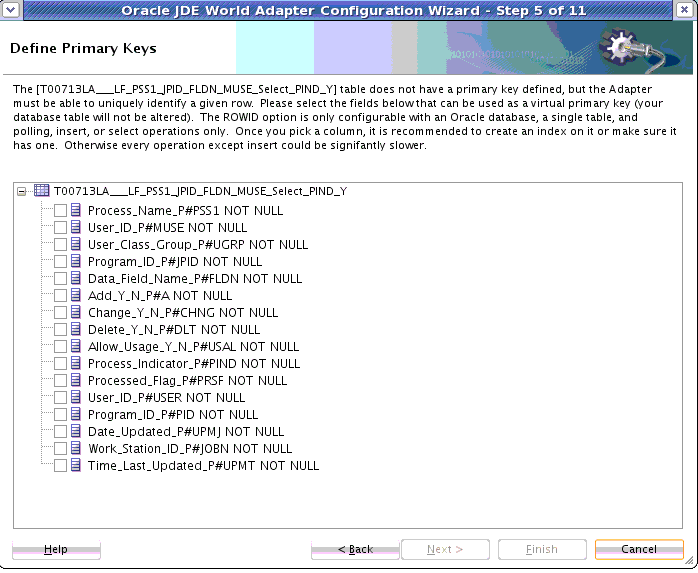Click column icon for Date_Updated_P#UPMJ
Screen dimensions: 698x573
tap(76, 431)
